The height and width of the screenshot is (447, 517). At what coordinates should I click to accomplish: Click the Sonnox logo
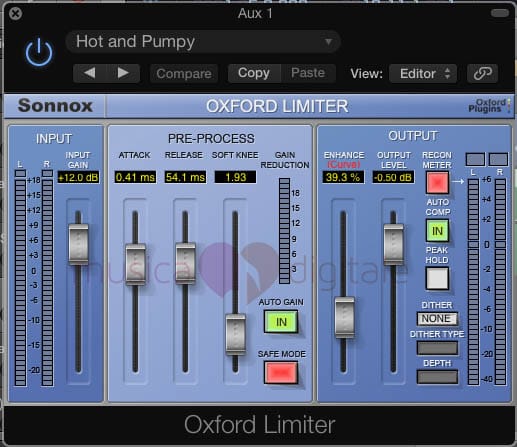coord(55,106)
